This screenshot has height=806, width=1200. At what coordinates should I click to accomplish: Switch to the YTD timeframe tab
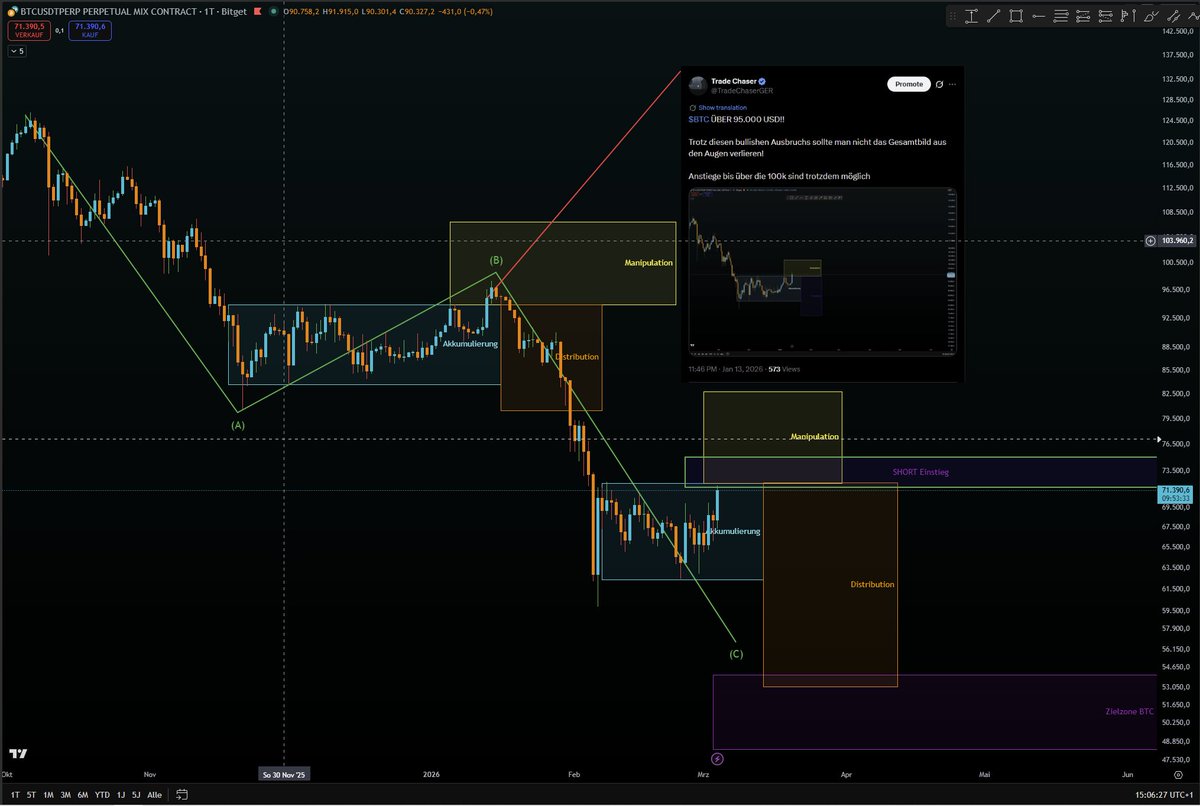pyautogui.click(x=102, y=795)
